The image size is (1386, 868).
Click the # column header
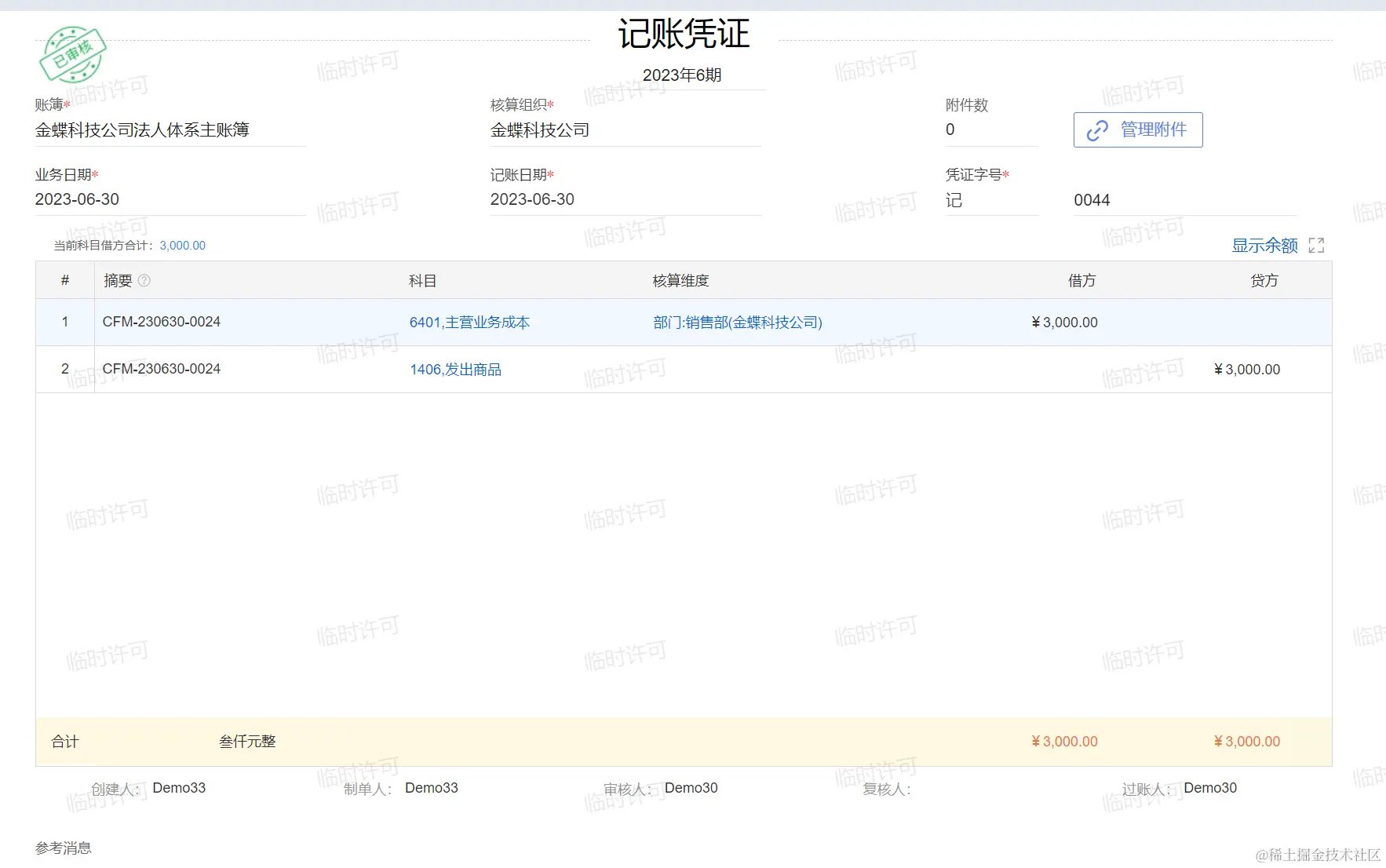[65, 280]
